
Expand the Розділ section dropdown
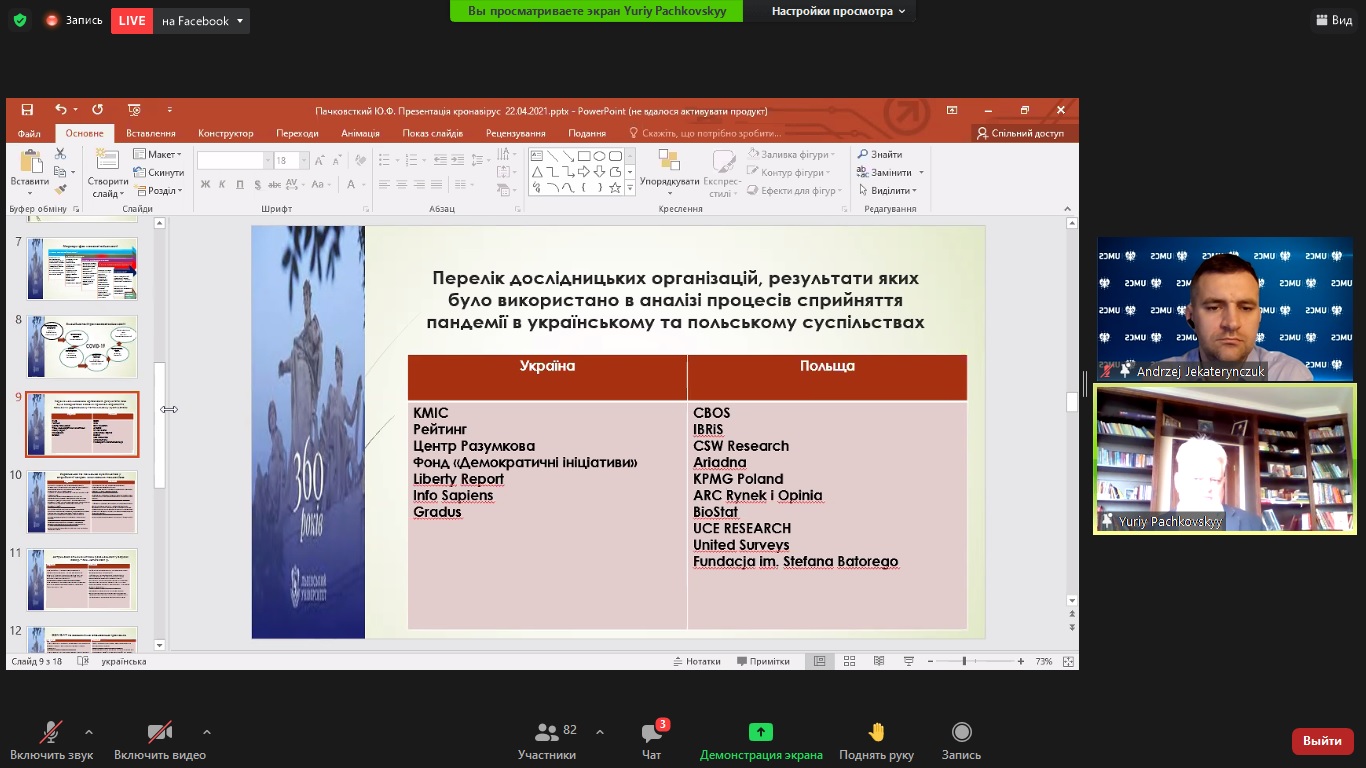(x=158, y=190)
